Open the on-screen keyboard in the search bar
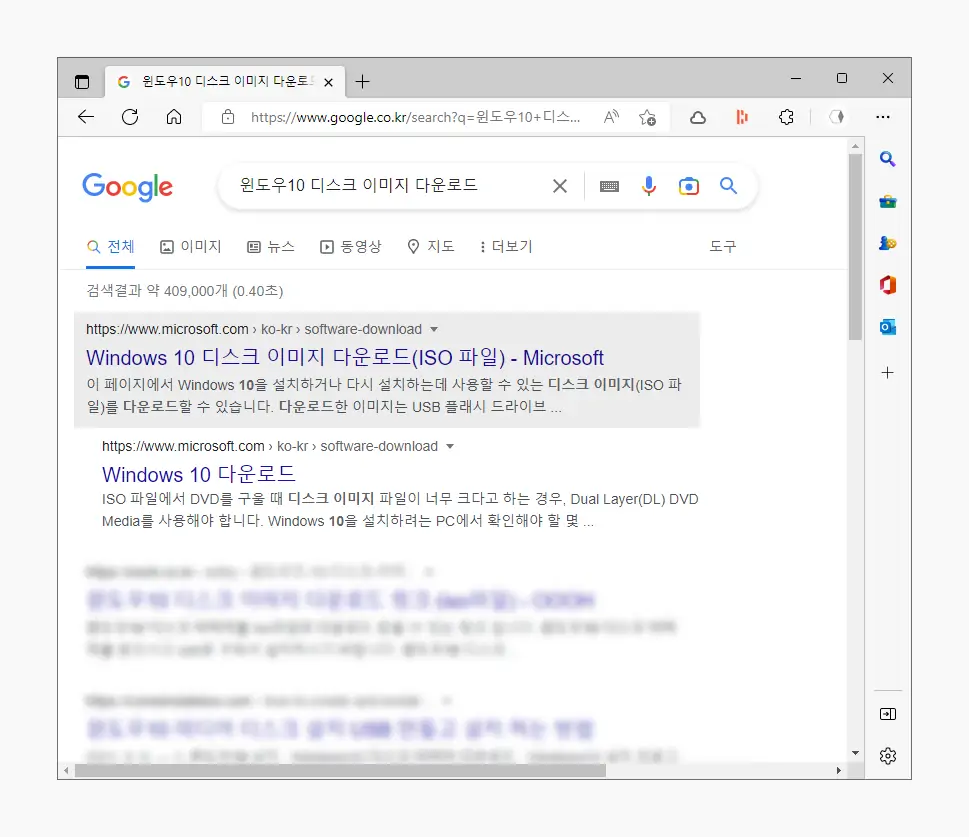 pyautogui.click(x=609, y=186)
